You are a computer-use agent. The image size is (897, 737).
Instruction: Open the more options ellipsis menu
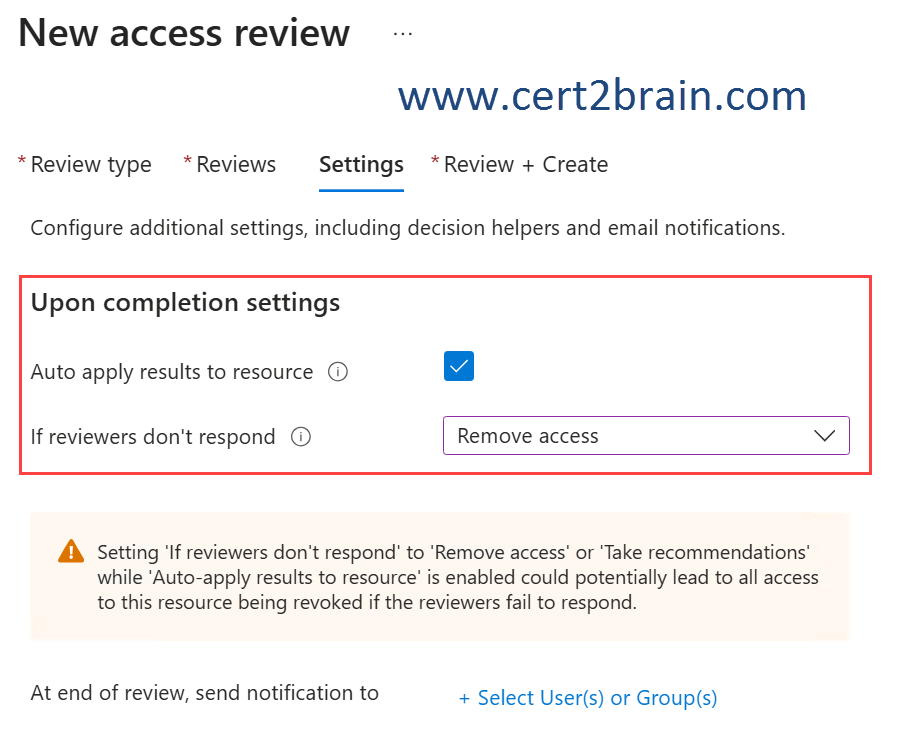coord(402,33)
